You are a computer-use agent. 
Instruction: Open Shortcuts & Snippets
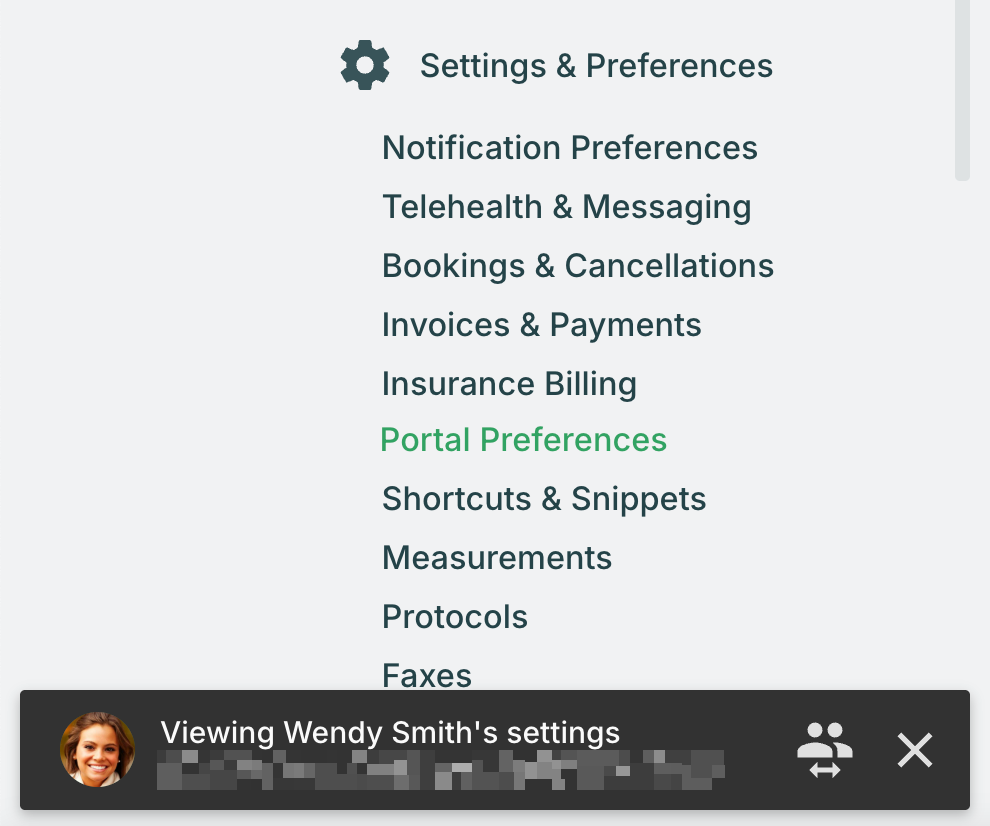pos(544,499)
